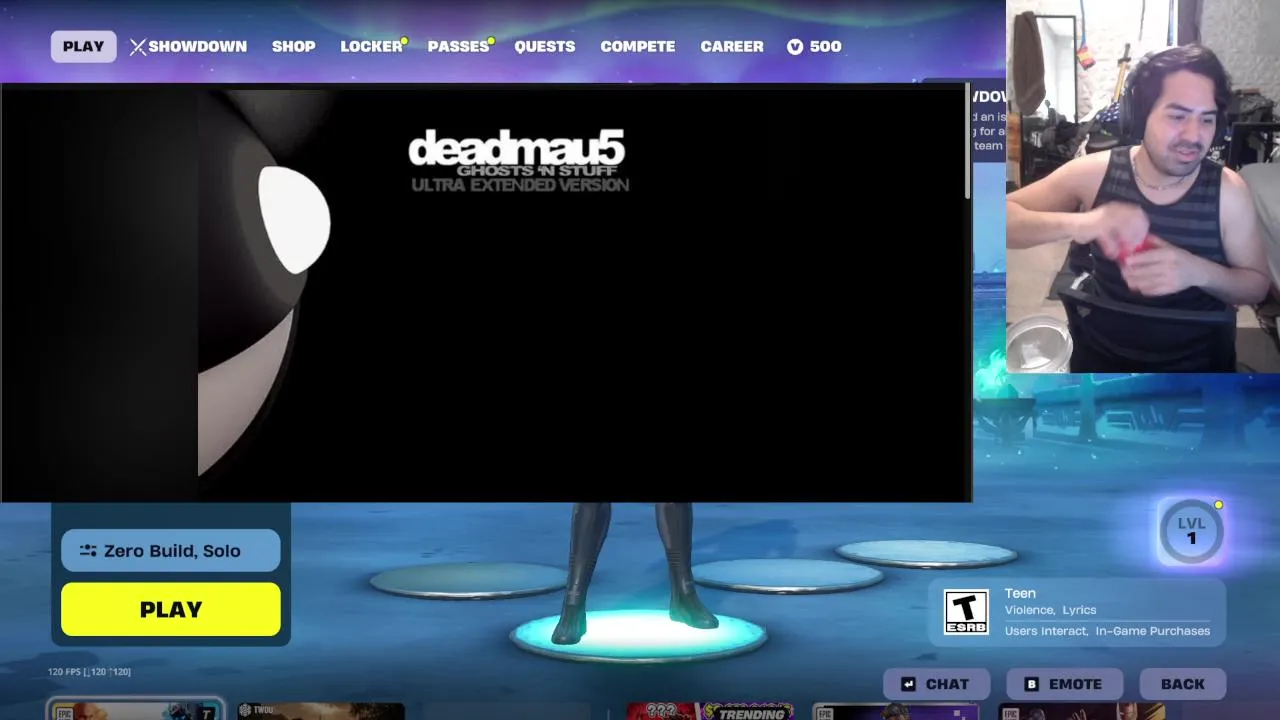Click the 'Violence, Lyrics' rating descriptor text
This screenshot has width=1280, height=720.
pos(1051,610)
